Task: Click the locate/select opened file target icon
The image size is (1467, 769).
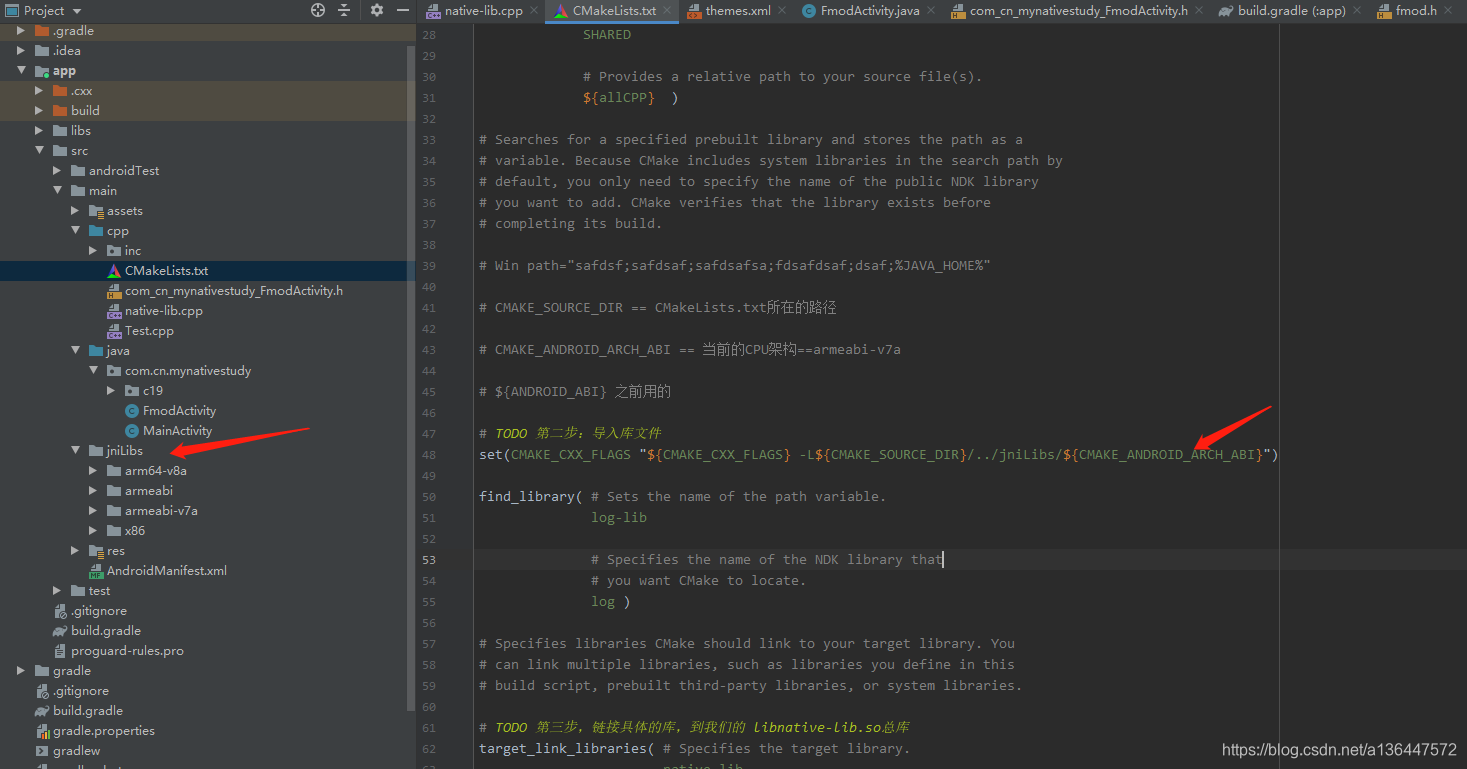Action: (318, 10)
